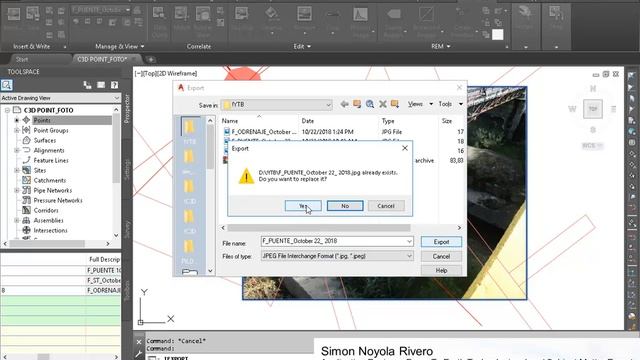
Task: Select Surfaces in Prospector tree
Action: click(45, 140)
